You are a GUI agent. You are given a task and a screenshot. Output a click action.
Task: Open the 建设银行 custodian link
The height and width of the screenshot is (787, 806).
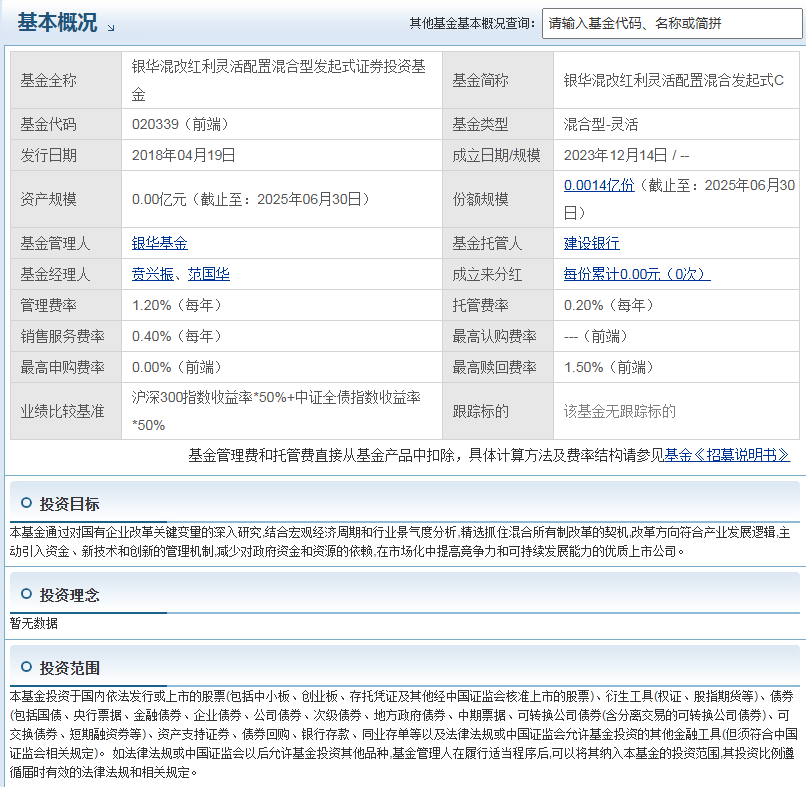[x=592, y=243]
